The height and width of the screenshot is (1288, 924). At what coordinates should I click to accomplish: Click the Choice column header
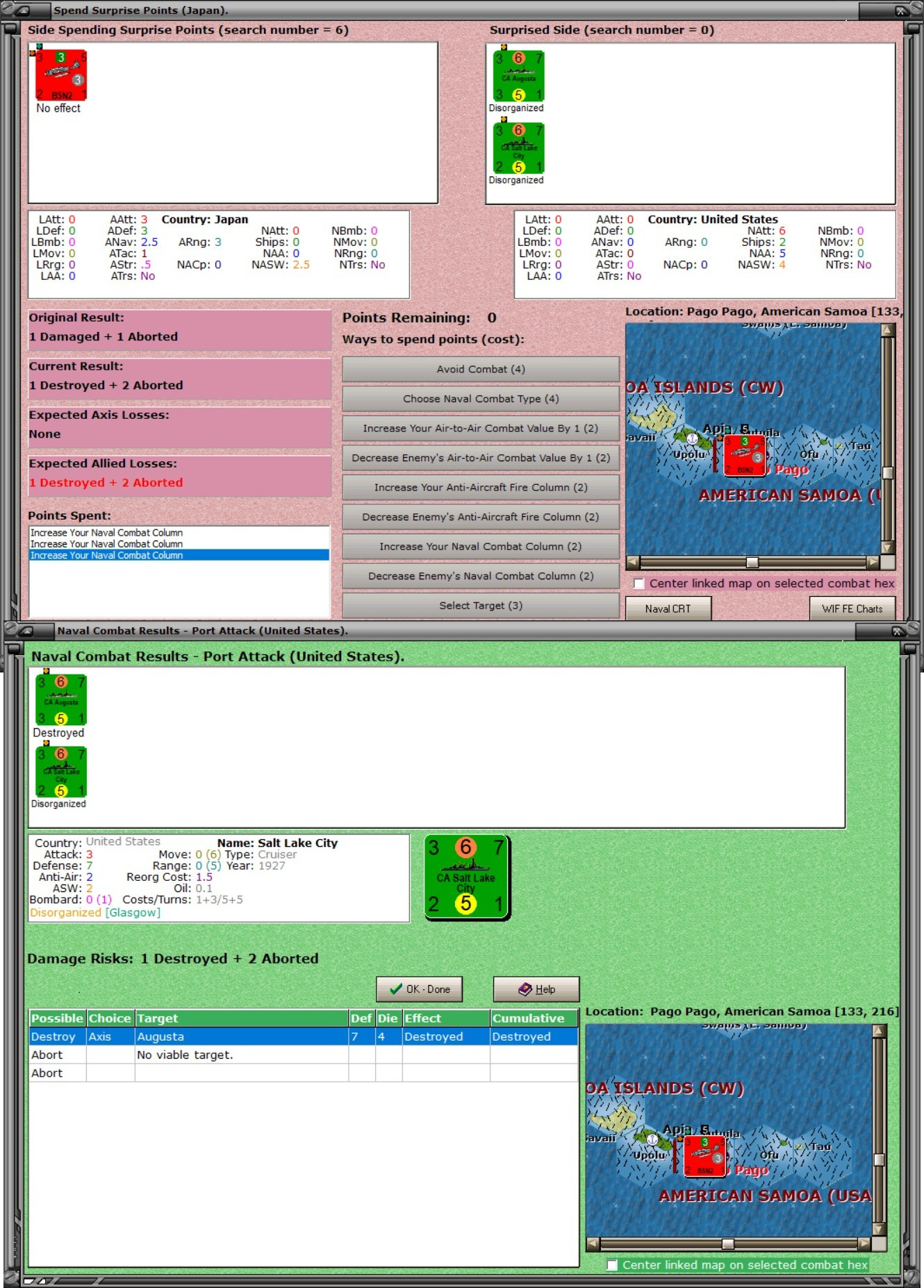[x=110, y=1018]
